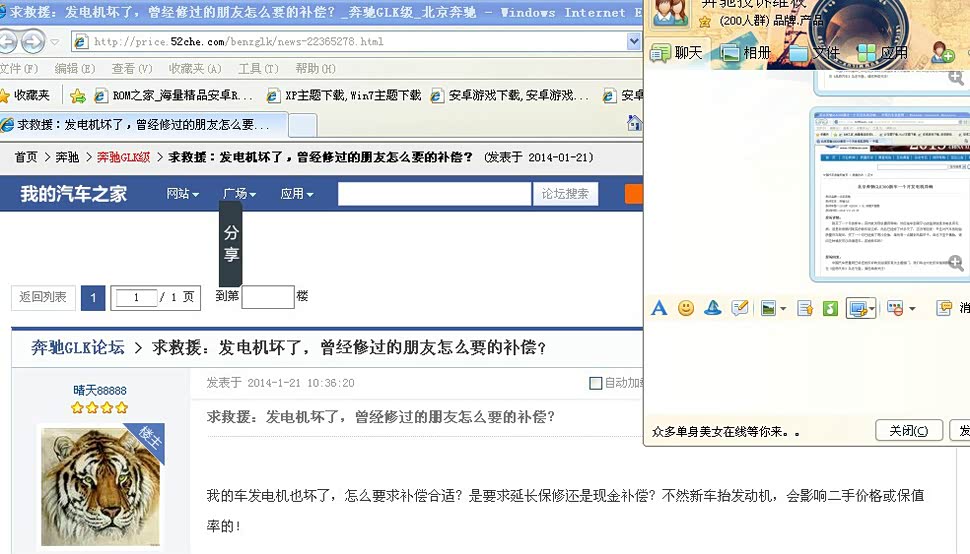Click the green music note icon in QQ
This screenshot has width=970, height=554.
pyautogui.click(x=830, y=308)
